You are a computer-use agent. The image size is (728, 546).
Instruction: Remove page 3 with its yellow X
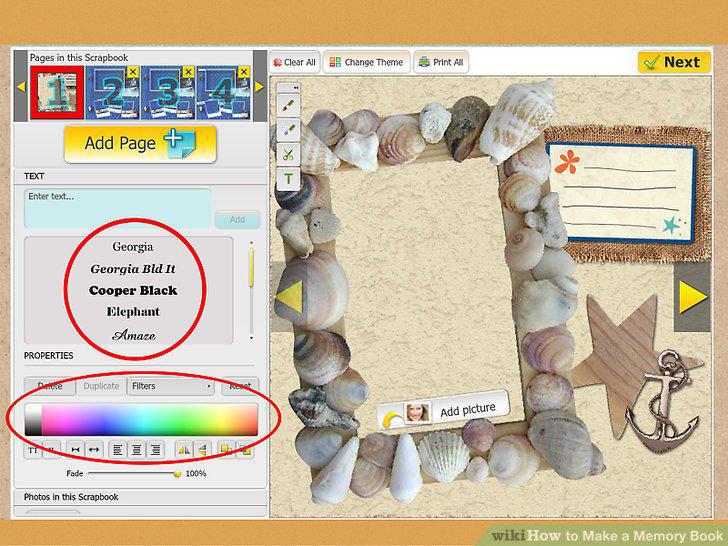pyautogui.click(x=188, y=72)
